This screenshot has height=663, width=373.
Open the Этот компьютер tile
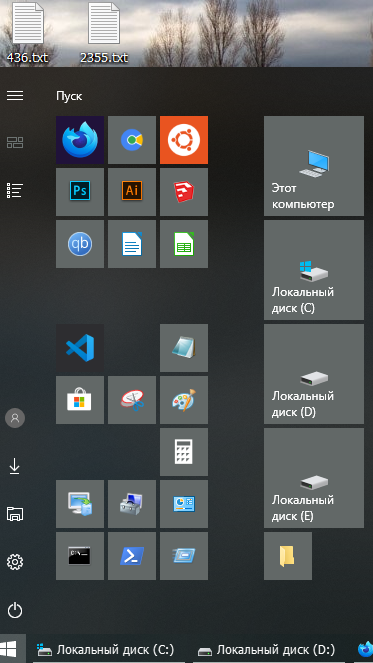(x=314, y=166)
